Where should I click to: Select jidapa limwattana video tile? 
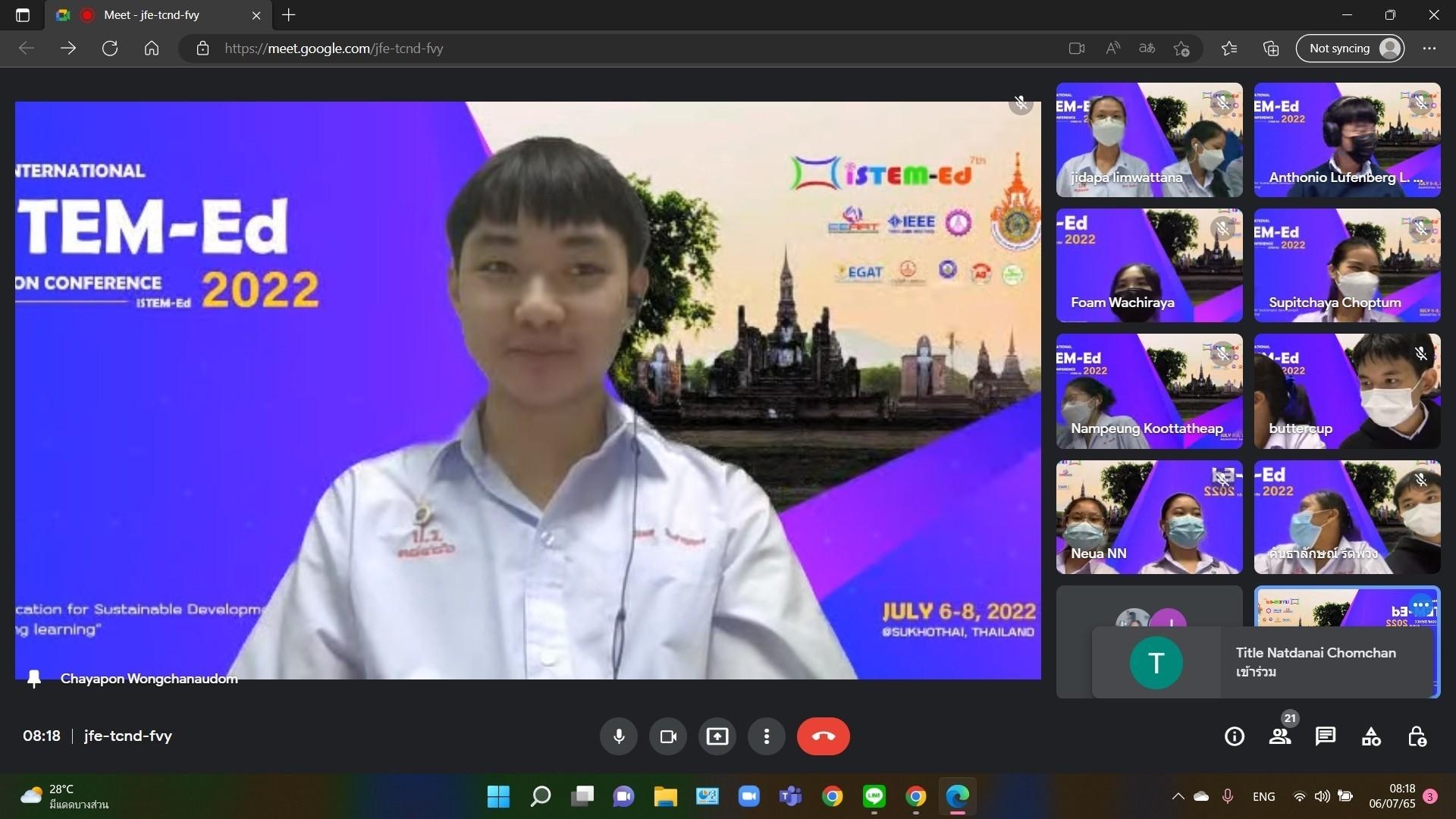[x=1150, y=140]
